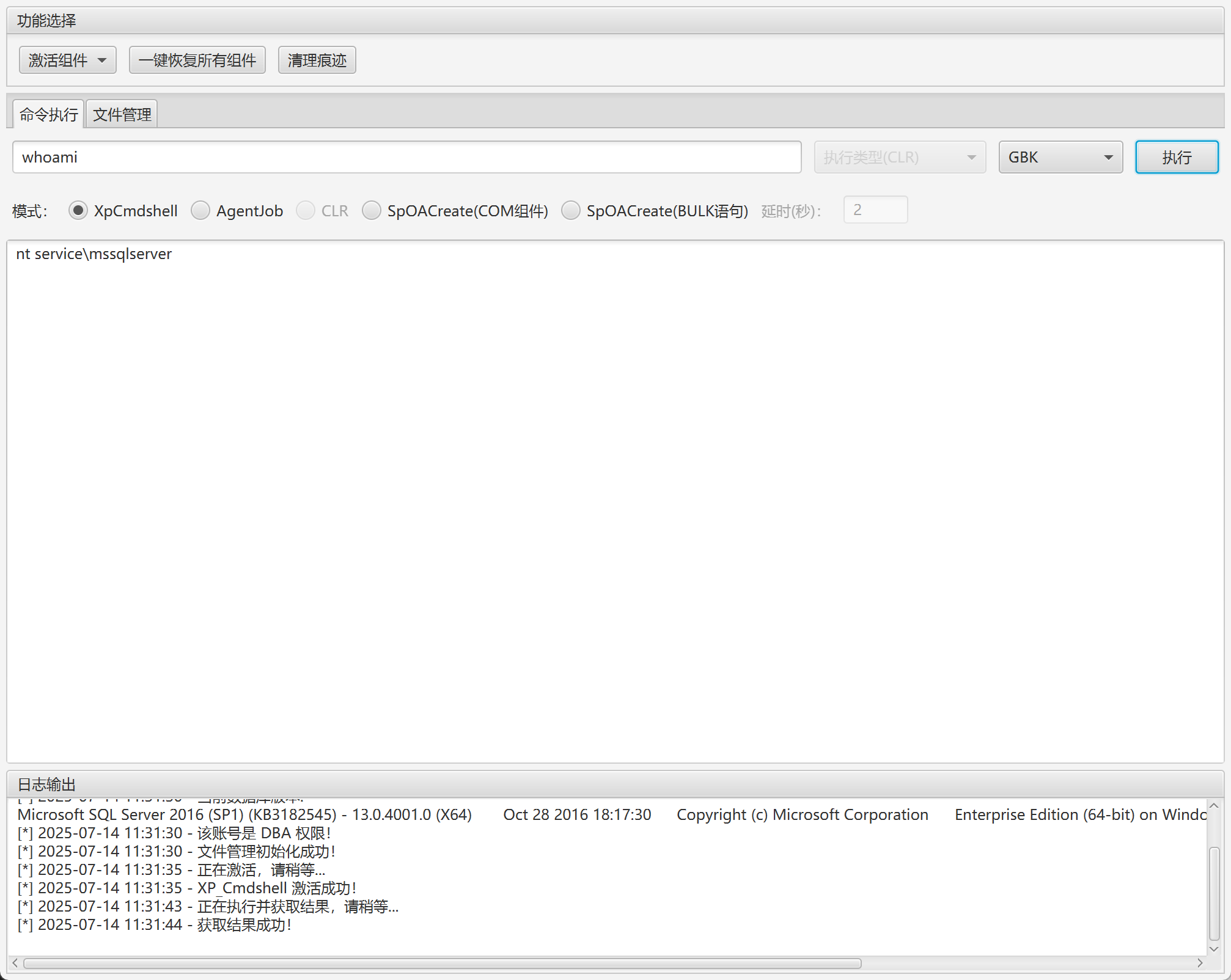This screenshot has width=1231, height=980.
Task: Click the log scroll down arrow
Action: coord(1214,949)
